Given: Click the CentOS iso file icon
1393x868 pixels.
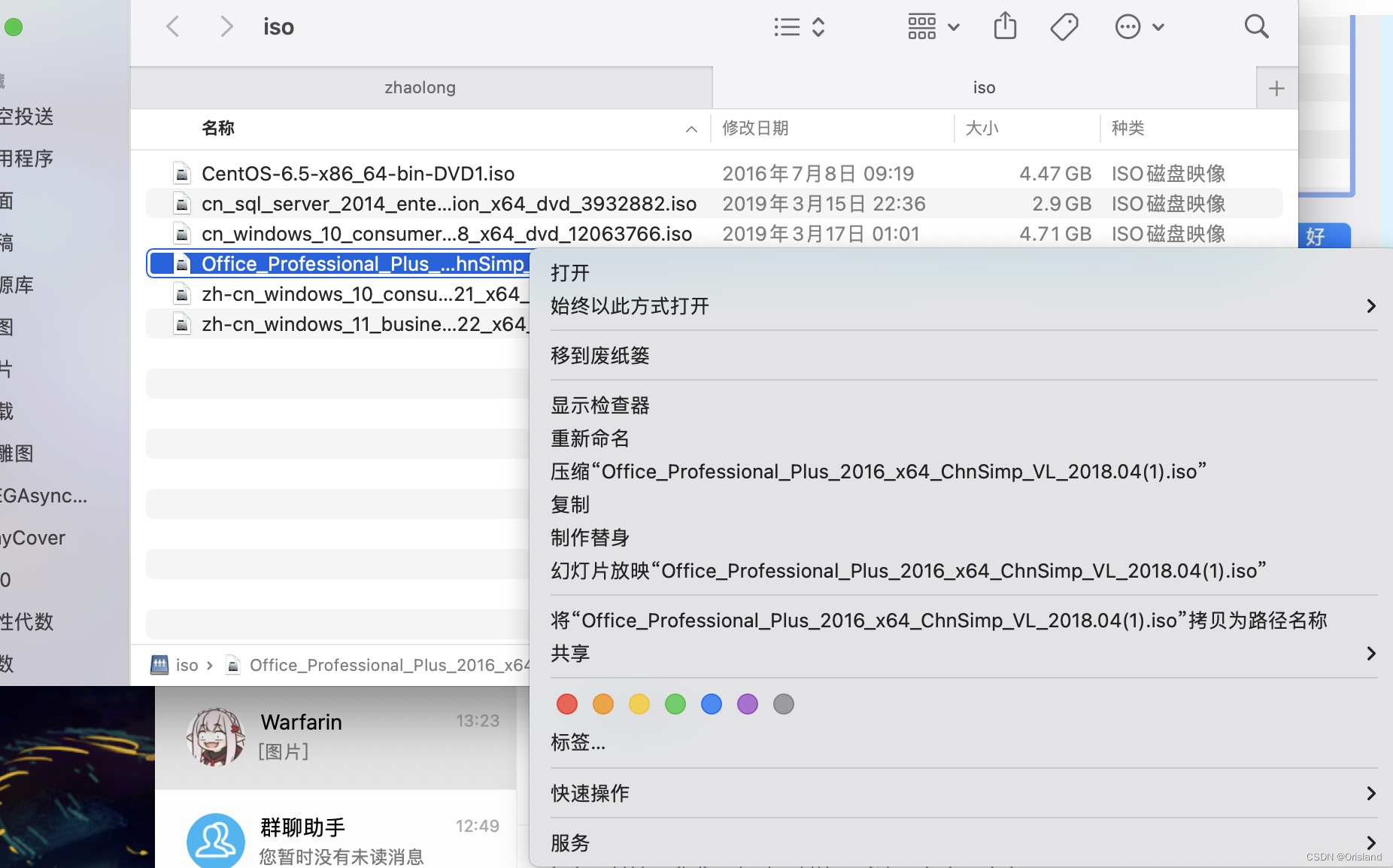Looking at the screenshot, I should 181,174.
